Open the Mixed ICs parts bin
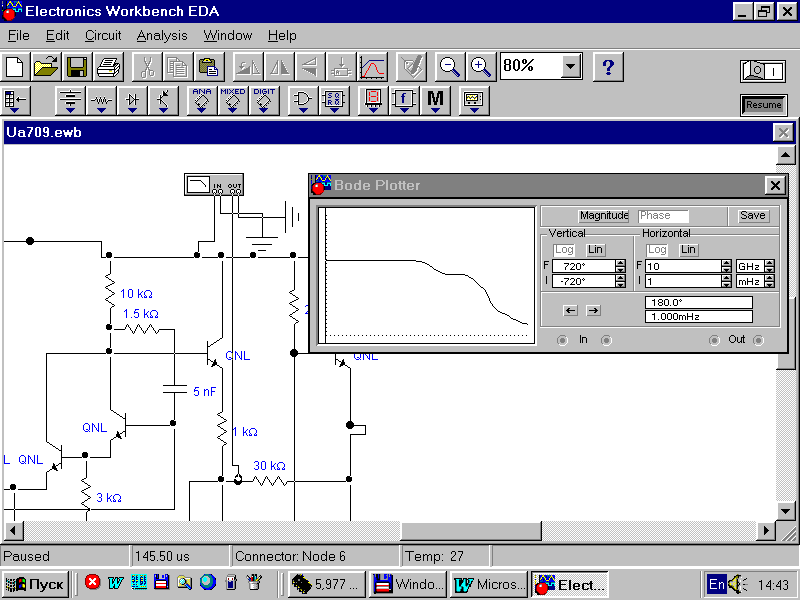The height and width of the screenshot is (600, 800). (233, 101)
